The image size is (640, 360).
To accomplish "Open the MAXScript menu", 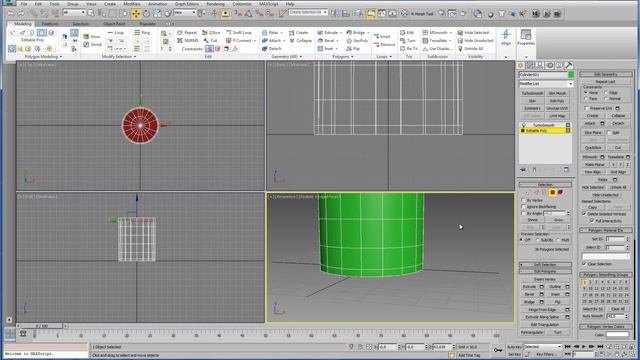I will tap(268, 4).
